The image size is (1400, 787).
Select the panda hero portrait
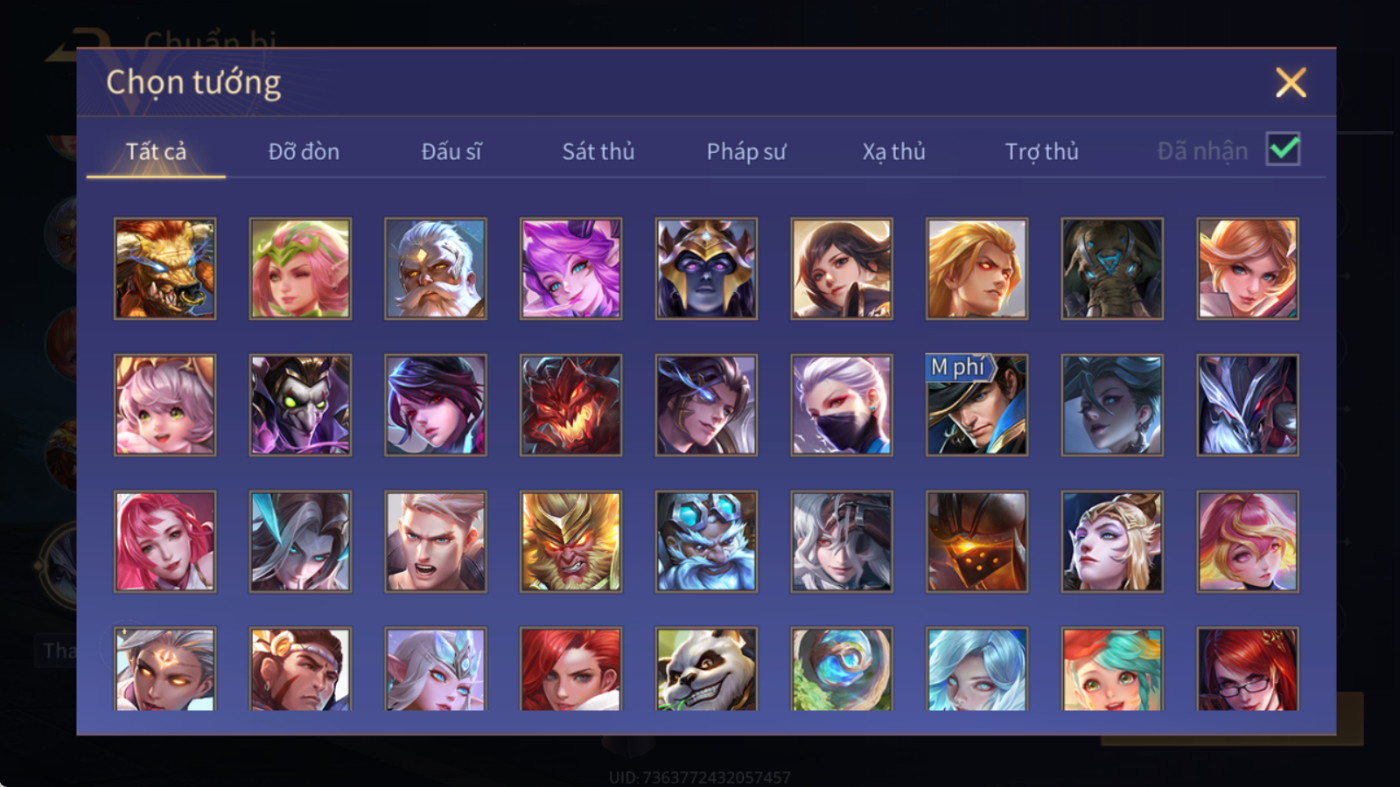pos(706,669)
